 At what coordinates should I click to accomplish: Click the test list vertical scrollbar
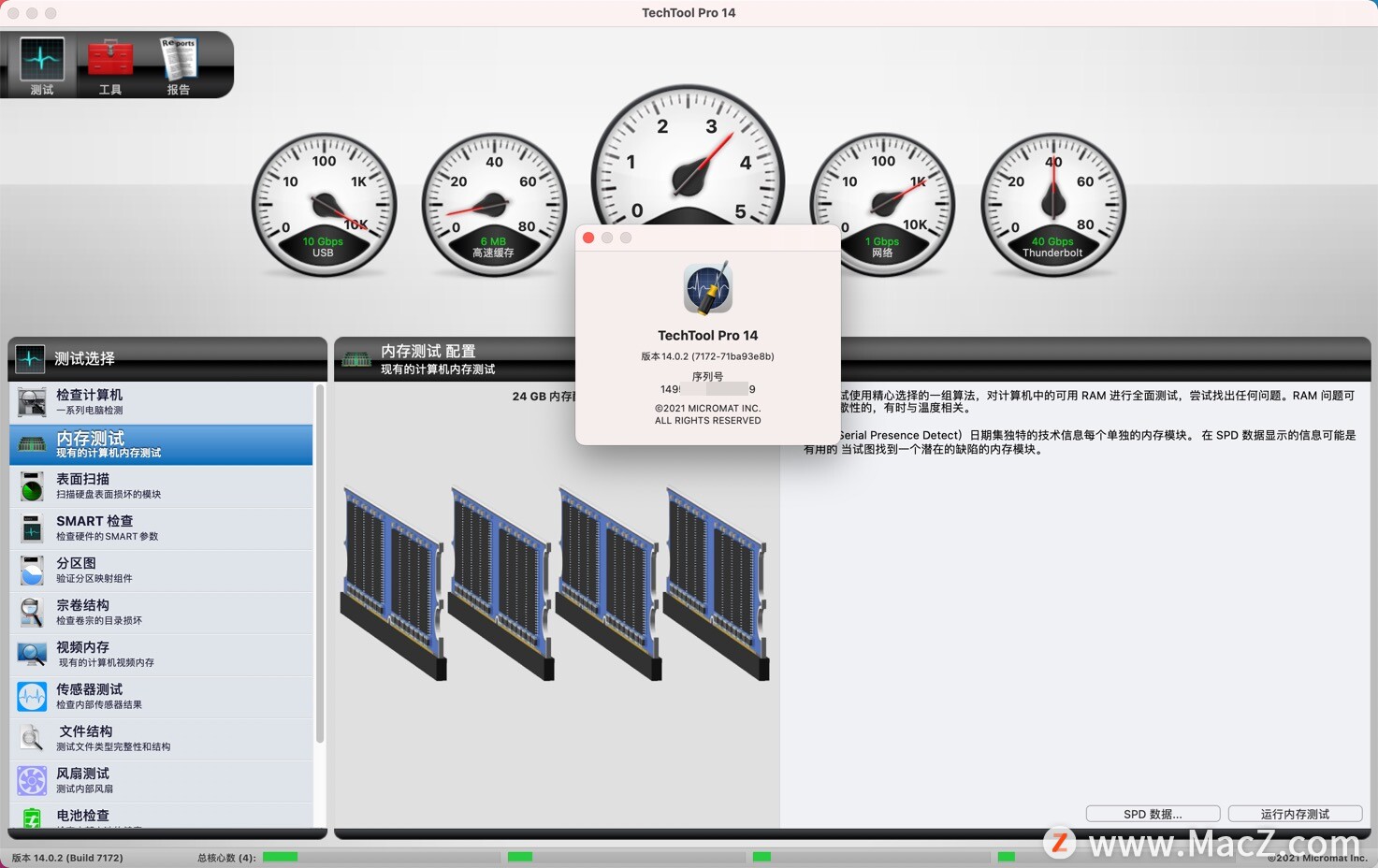tap(320, 564)
